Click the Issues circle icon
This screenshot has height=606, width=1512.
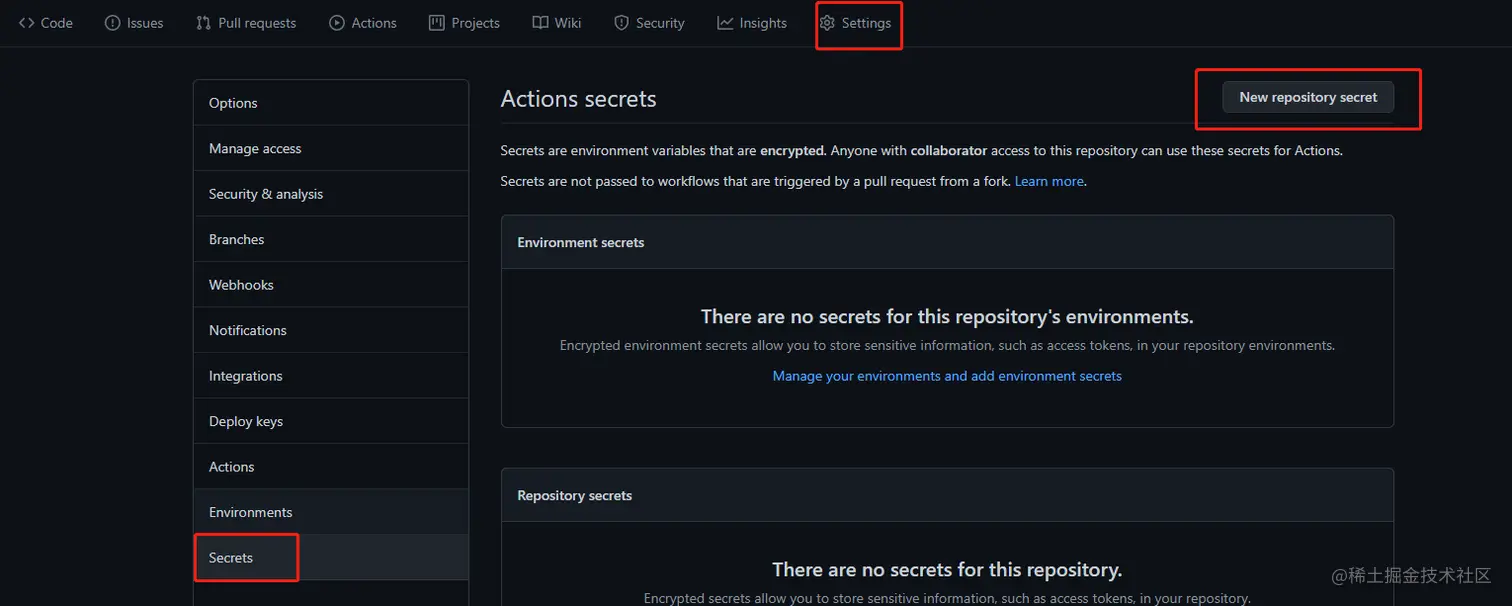click(x=112, y=23)
